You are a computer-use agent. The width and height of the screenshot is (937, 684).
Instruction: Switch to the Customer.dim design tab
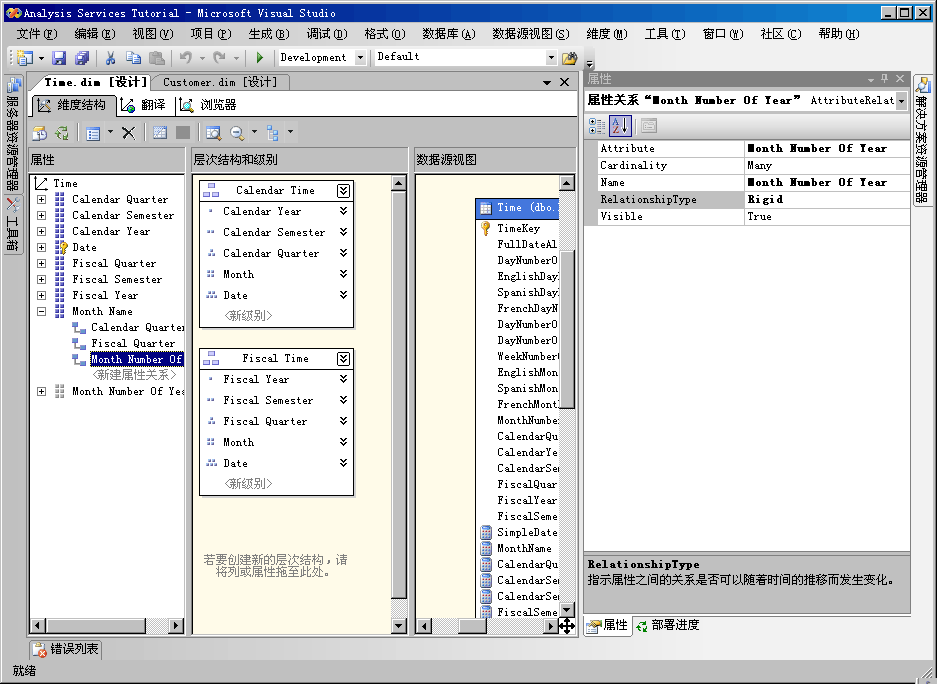(x=220, y=82)
